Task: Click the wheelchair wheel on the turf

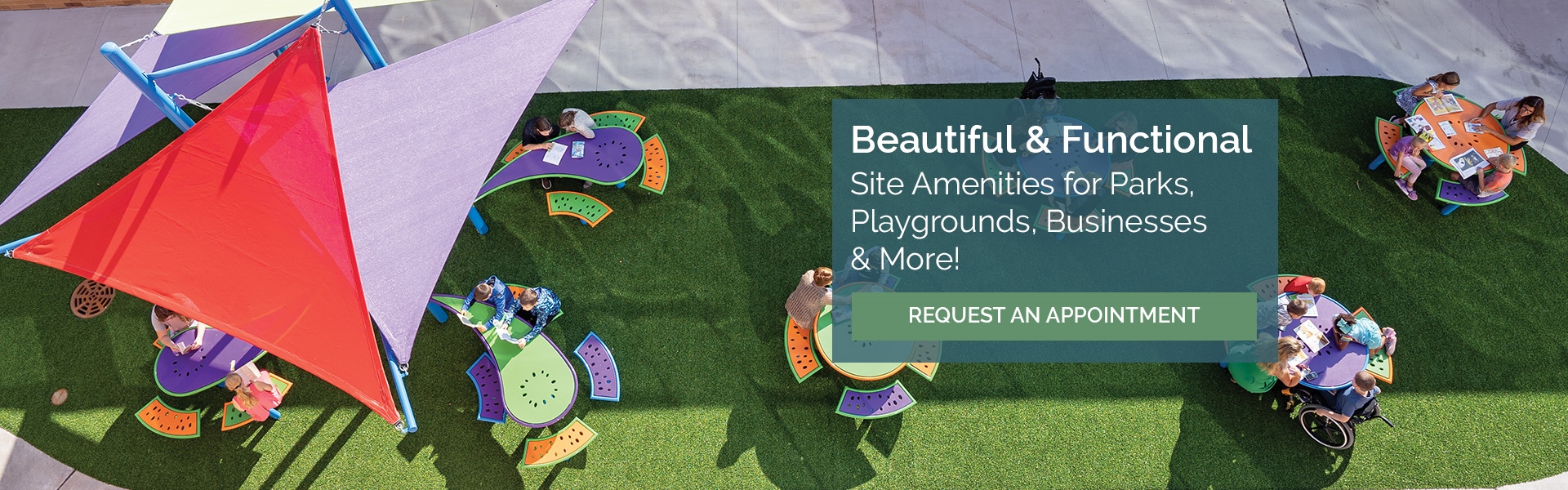Action: 1325,425
